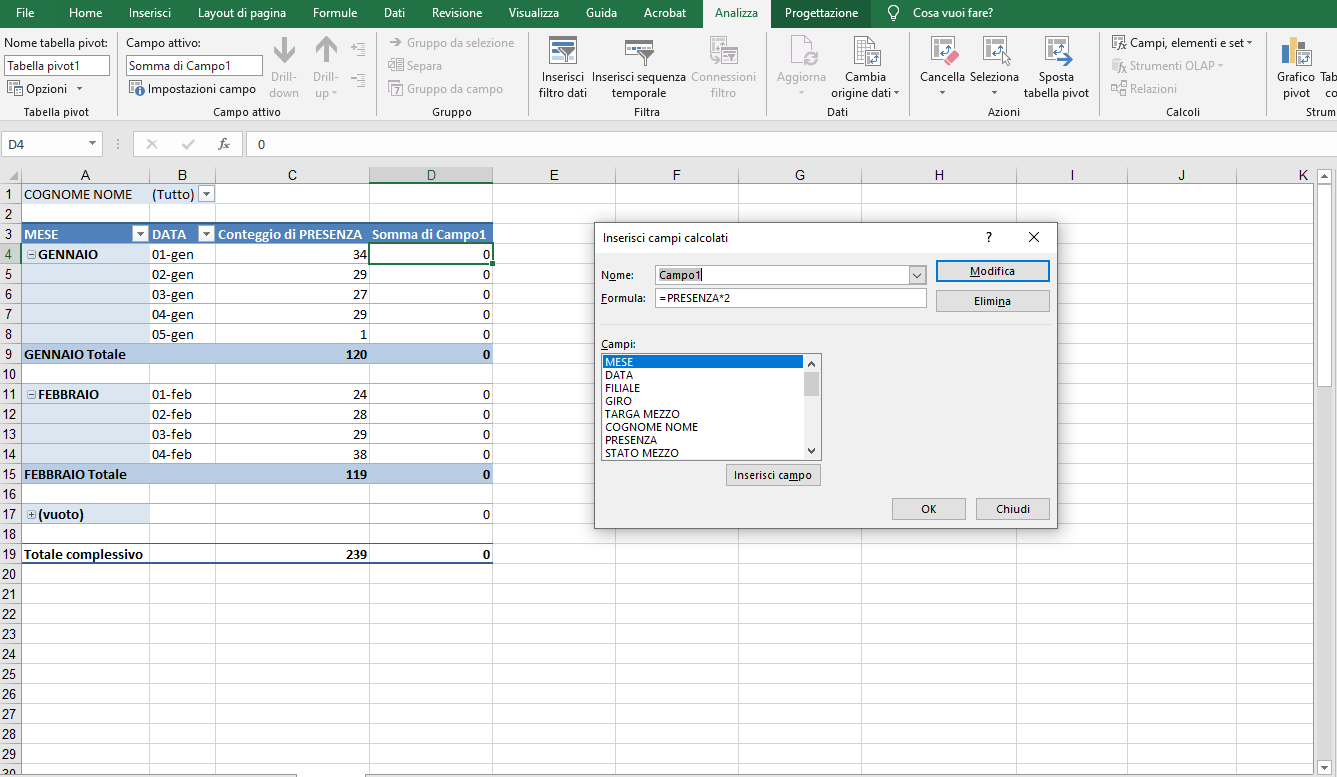This screenshot has width=1337, height=777.
Task: Confirm formula entry with check icon
Action: [x=188, y=144]
